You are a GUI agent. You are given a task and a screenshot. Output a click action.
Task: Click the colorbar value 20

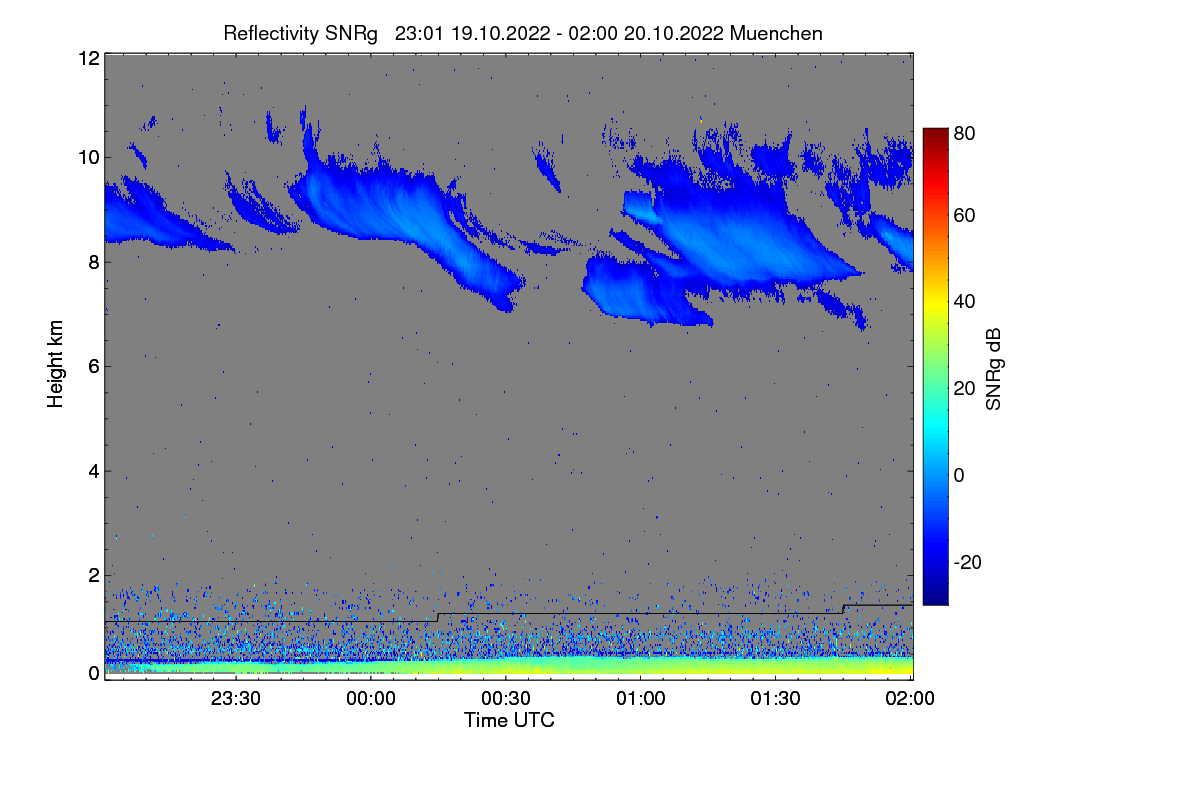[x=965, y=388]
